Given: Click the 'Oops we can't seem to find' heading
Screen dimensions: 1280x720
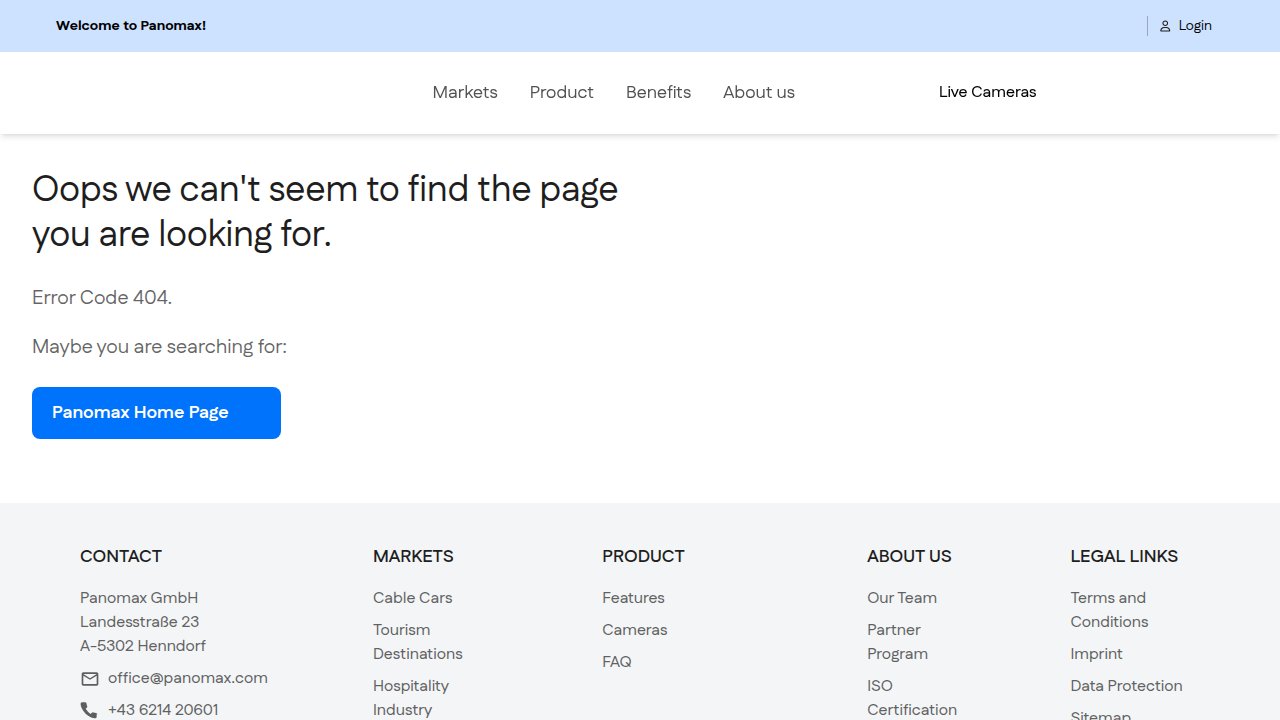Looking at the screenshot, I should [x=325, y=211].
